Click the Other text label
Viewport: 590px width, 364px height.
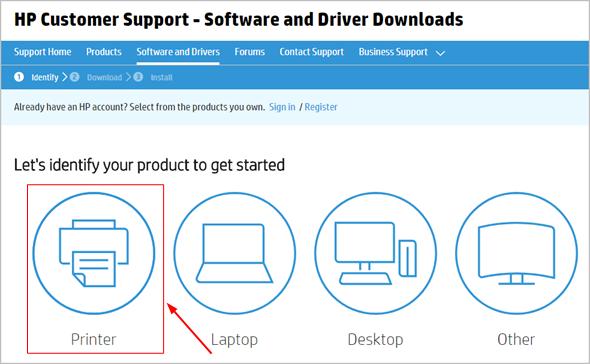click(516, 340)
